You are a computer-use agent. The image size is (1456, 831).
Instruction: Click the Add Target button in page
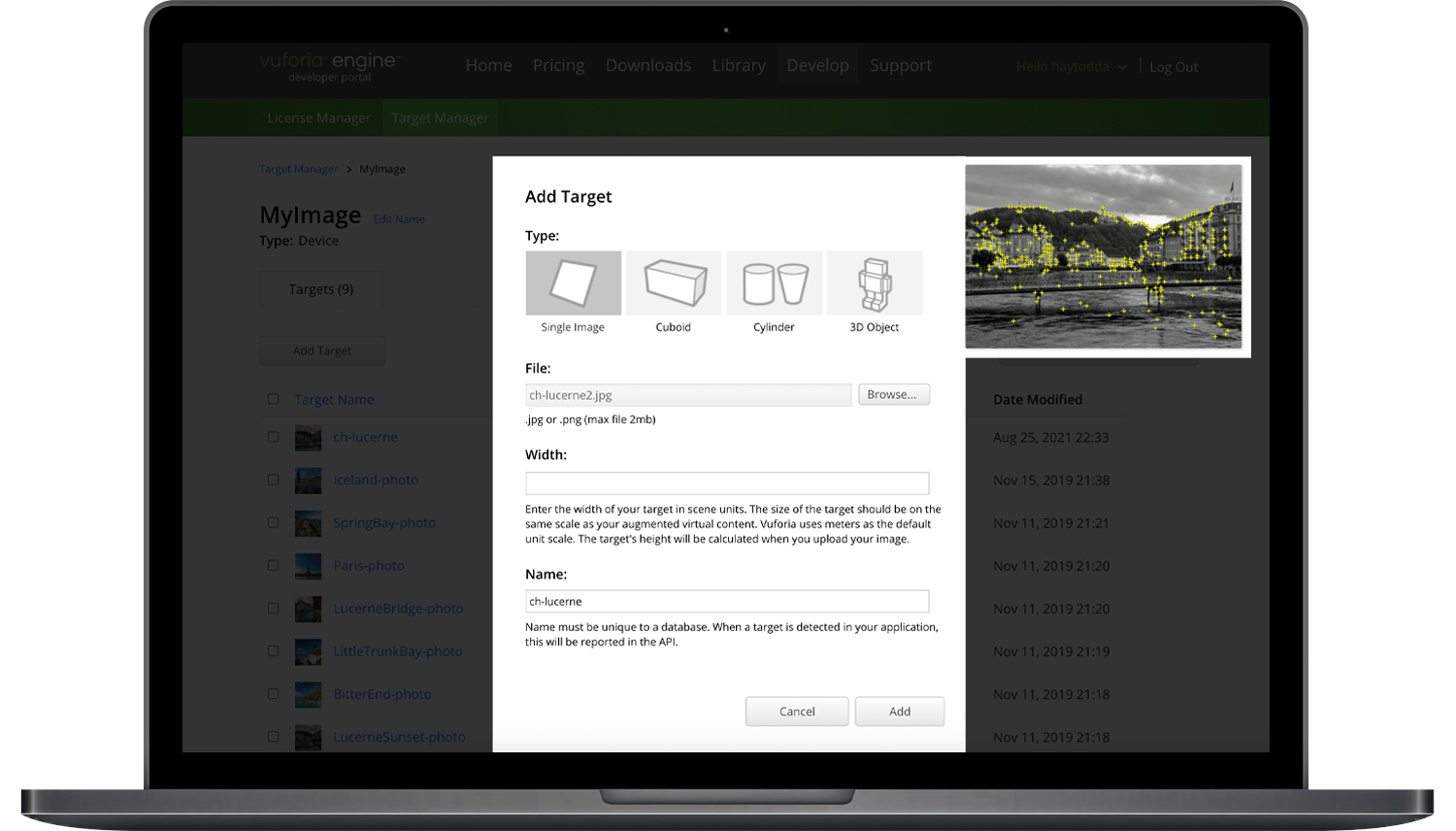[322, 350]
